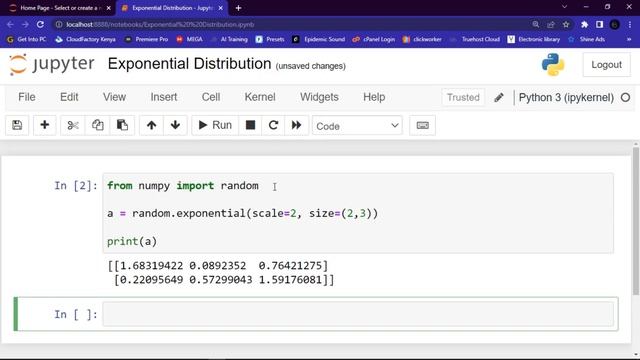Restart kernel and run all cells icon

pos(296,125)
